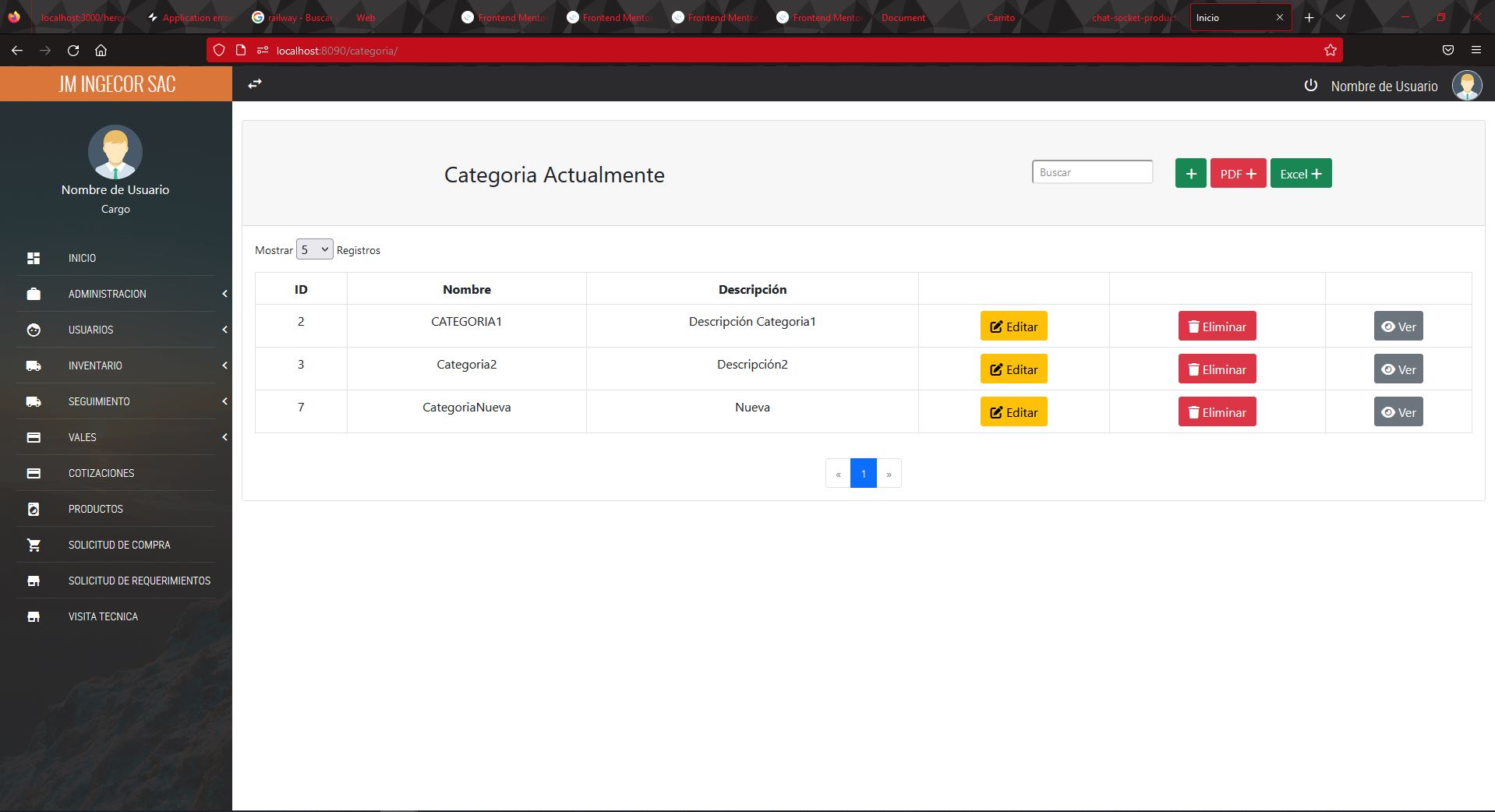Click the ID column header
Screen dimensions: 1495x812
[x=301, y=289]
